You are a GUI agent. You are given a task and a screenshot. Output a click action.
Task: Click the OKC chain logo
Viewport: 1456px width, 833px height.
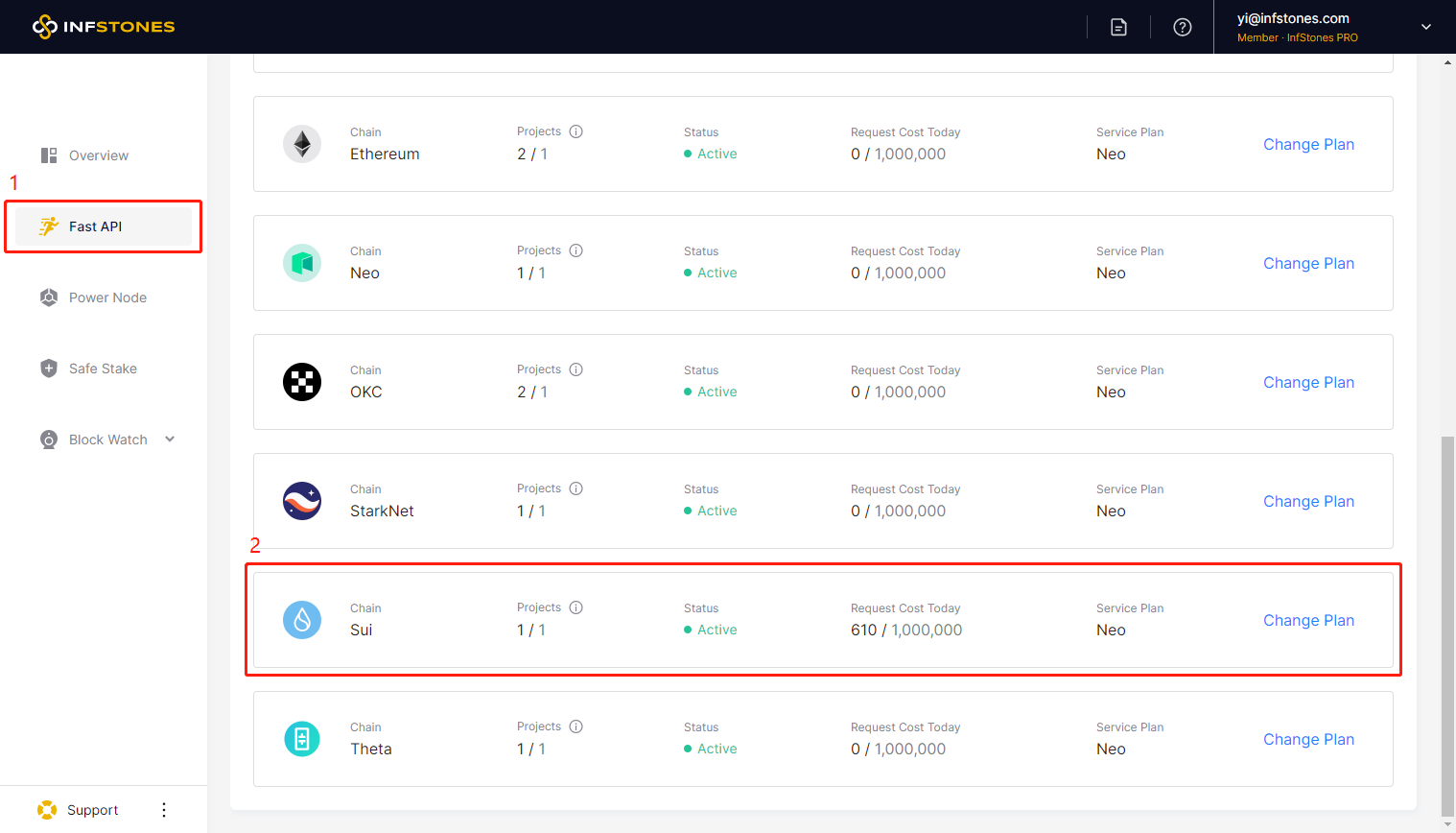(302, 382)
